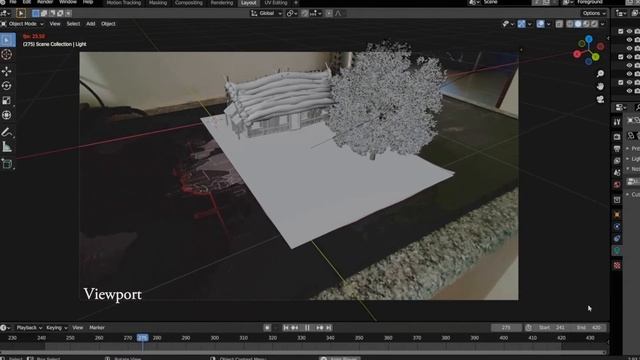Open the View Layer properties tab
640x360 pixels.
click(x=617, y=160)
